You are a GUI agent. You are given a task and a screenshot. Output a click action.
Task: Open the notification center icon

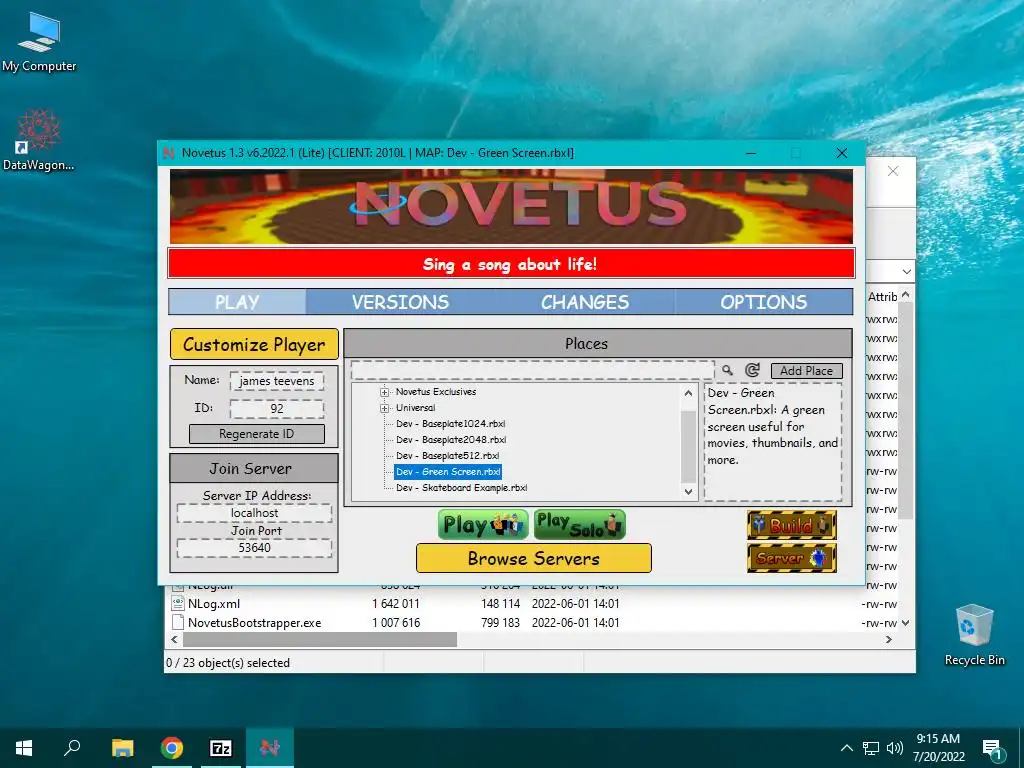(x=992, y=748)
